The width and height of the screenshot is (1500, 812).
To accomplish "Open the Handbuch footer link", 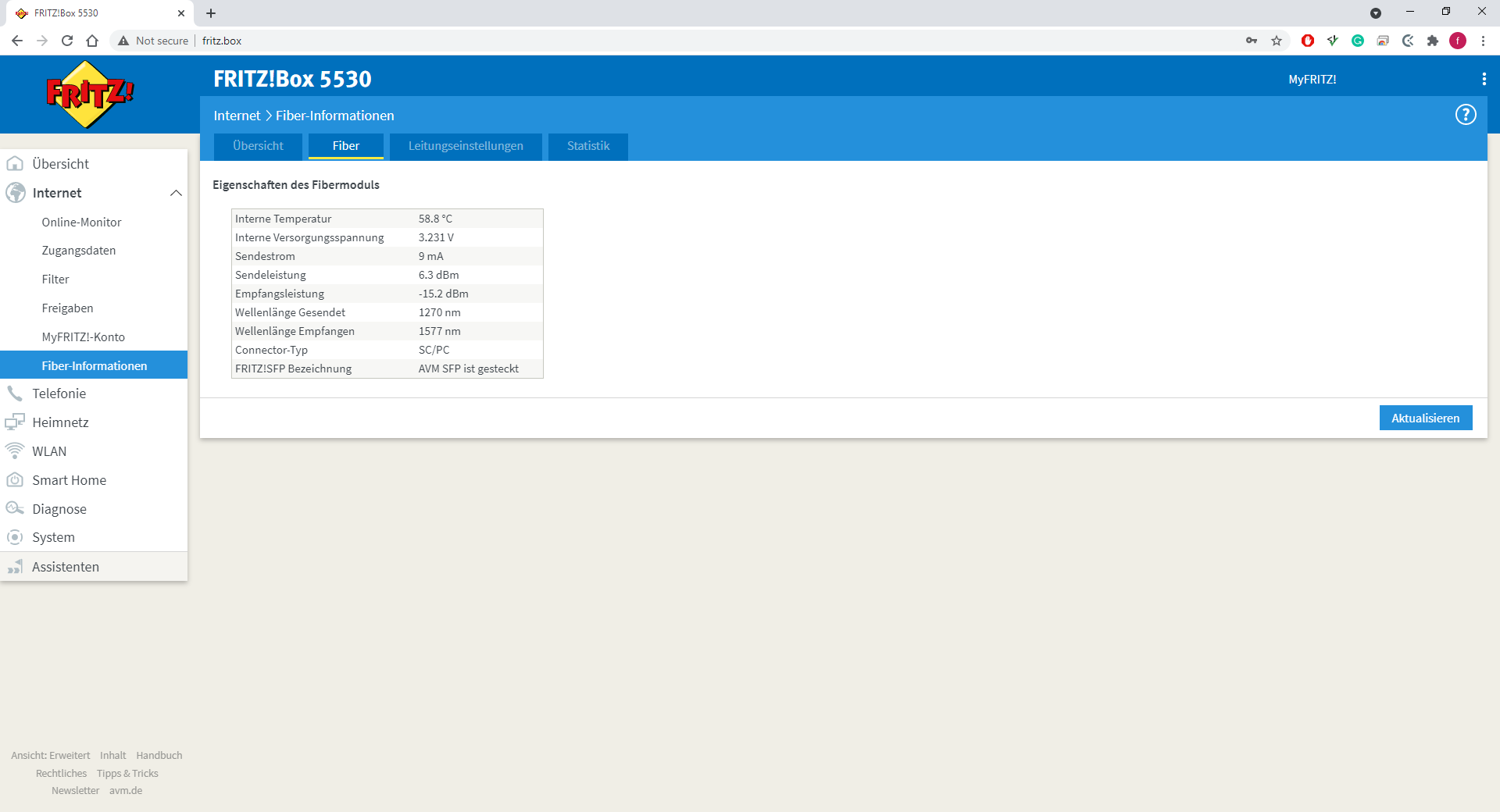I will 159,755.
